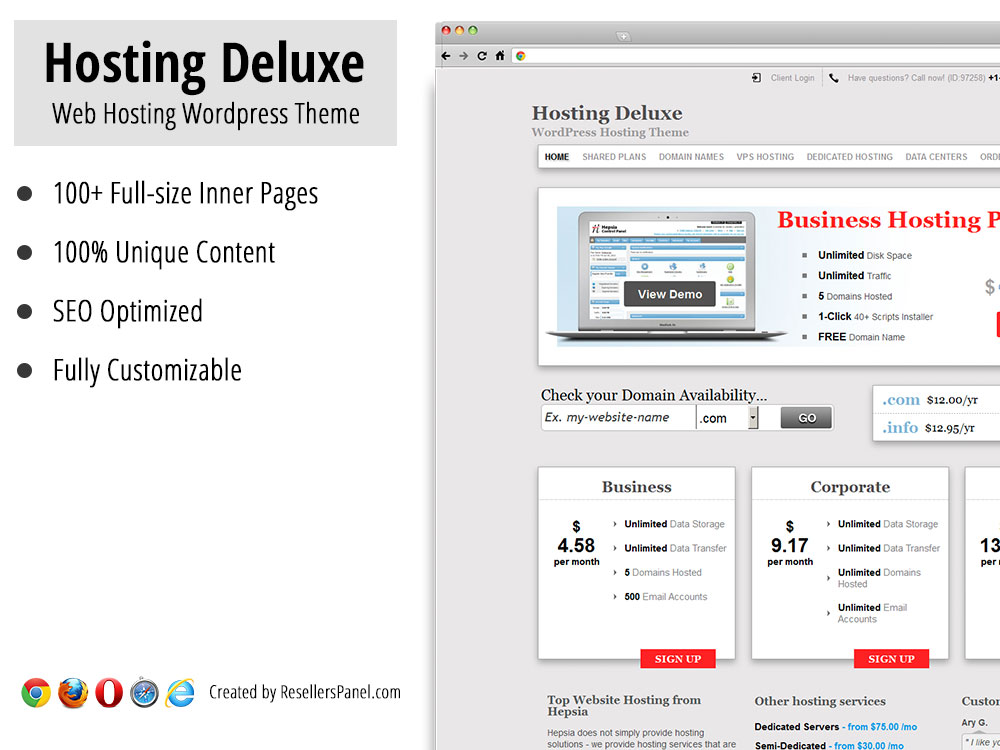This screenshot has width=1000, height=750.
Task: Click the .info $12.95/yr price row
Action: click(x=936, y=428)
